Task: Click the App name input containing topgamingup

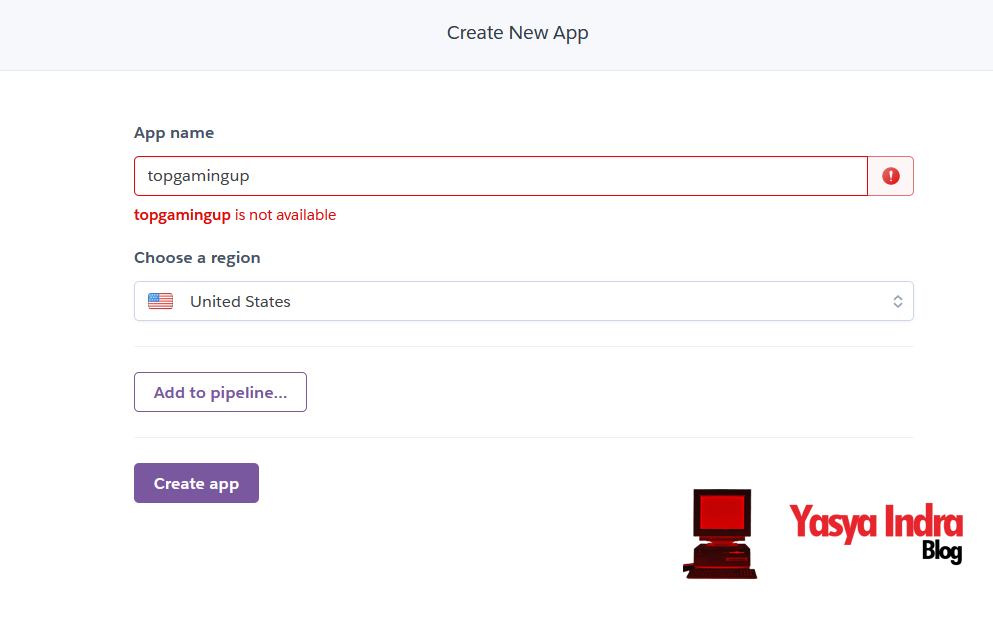Action: (x=500, y=176)
